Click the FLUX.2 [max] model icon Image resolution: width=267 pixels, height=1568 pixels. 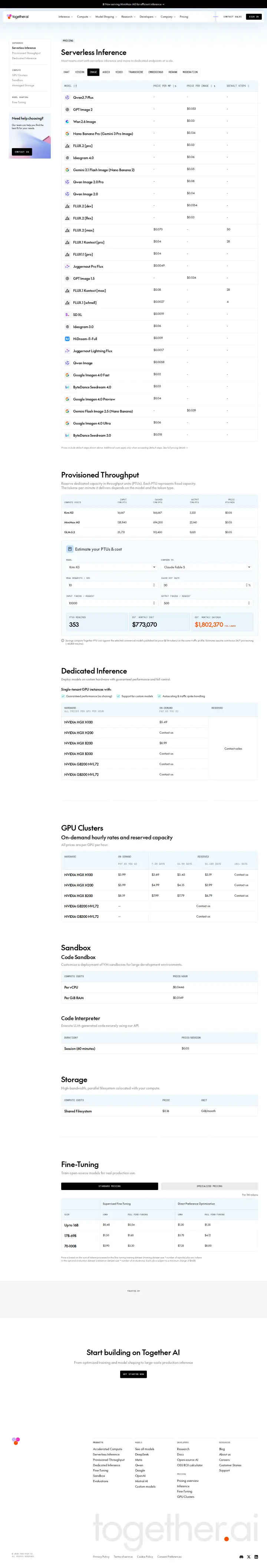67,230
